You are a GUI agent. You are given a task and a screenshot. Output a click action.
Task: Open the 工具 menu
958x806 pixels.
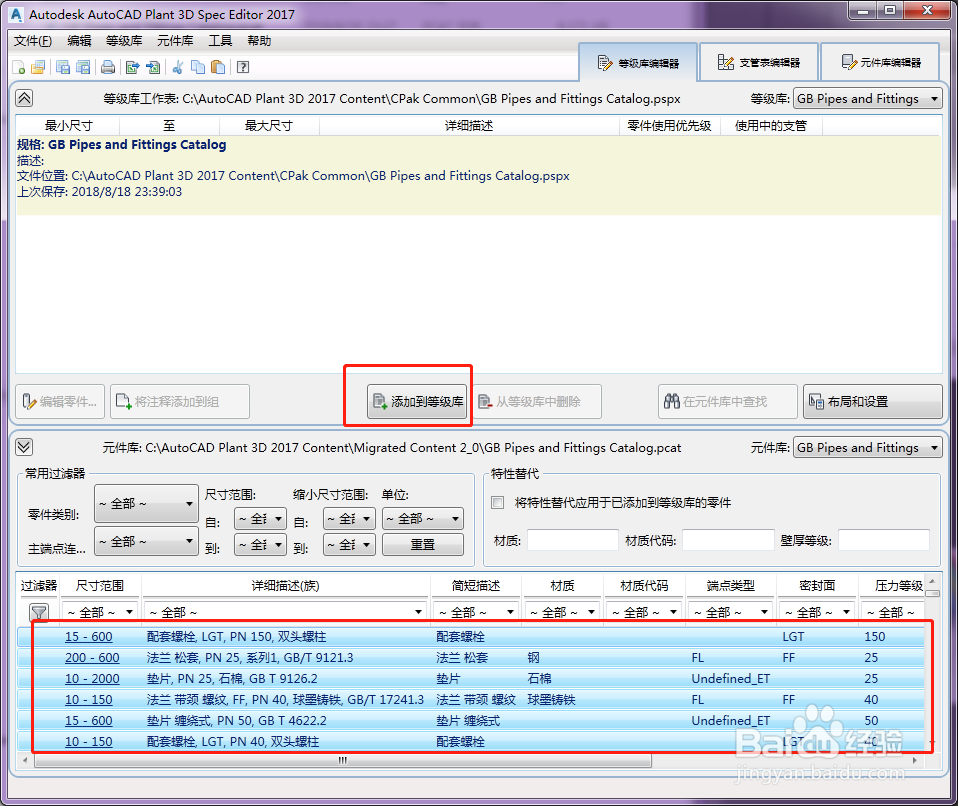point(221,41)
